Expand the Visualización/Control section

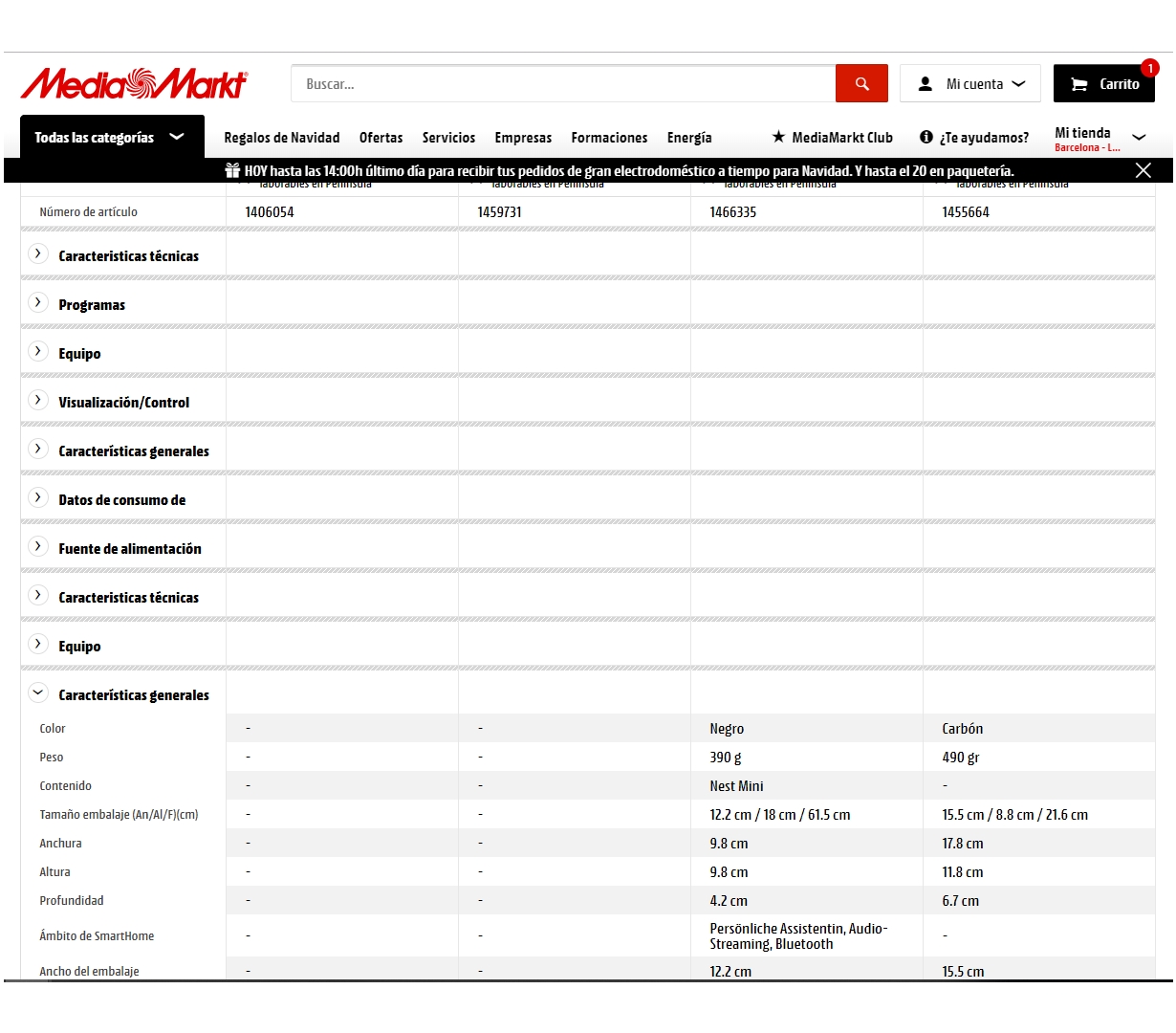[x=38, y=401]
